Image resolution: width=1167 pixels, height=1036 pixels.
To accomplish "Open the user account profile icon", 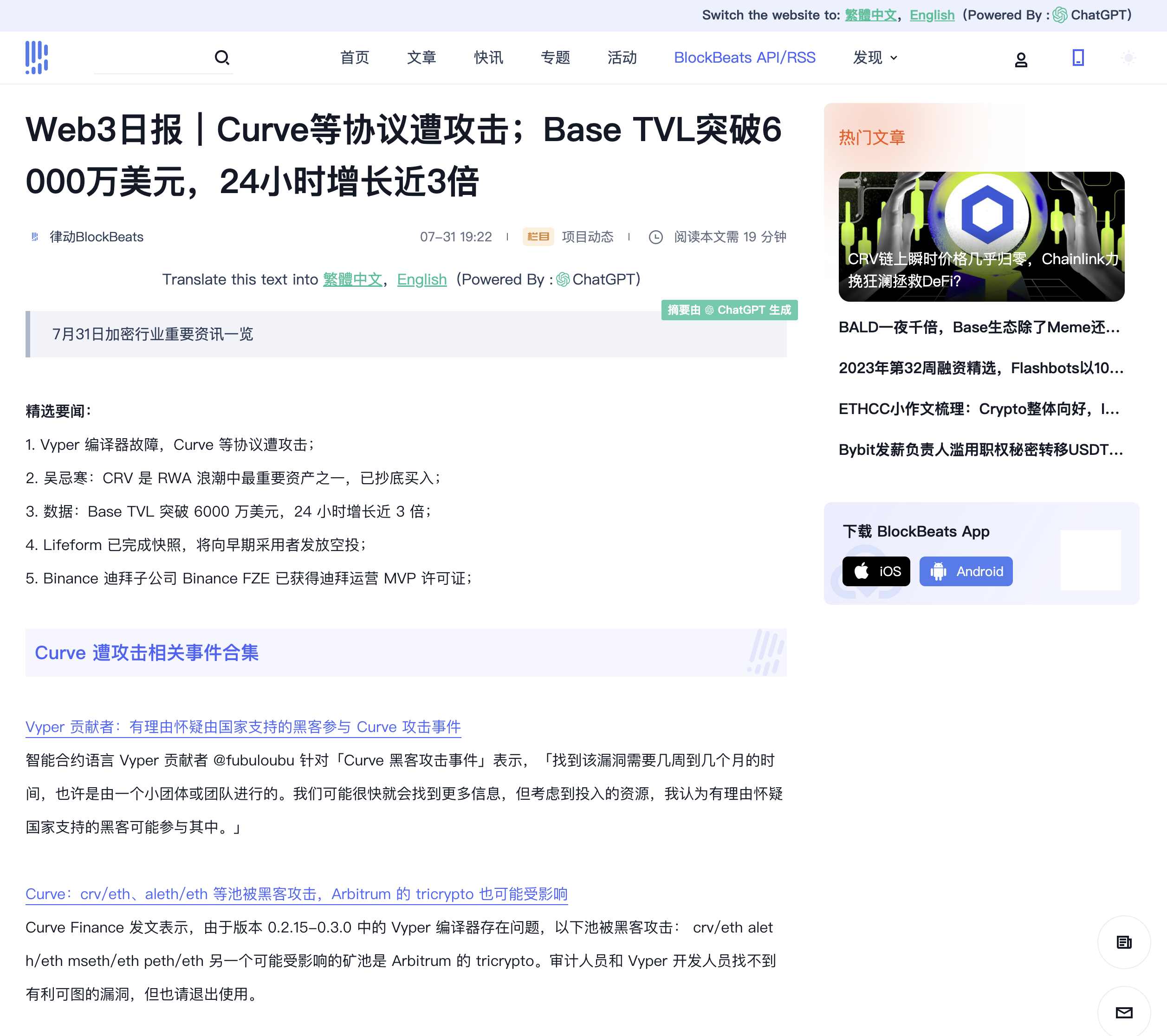I will (1020, 59).
